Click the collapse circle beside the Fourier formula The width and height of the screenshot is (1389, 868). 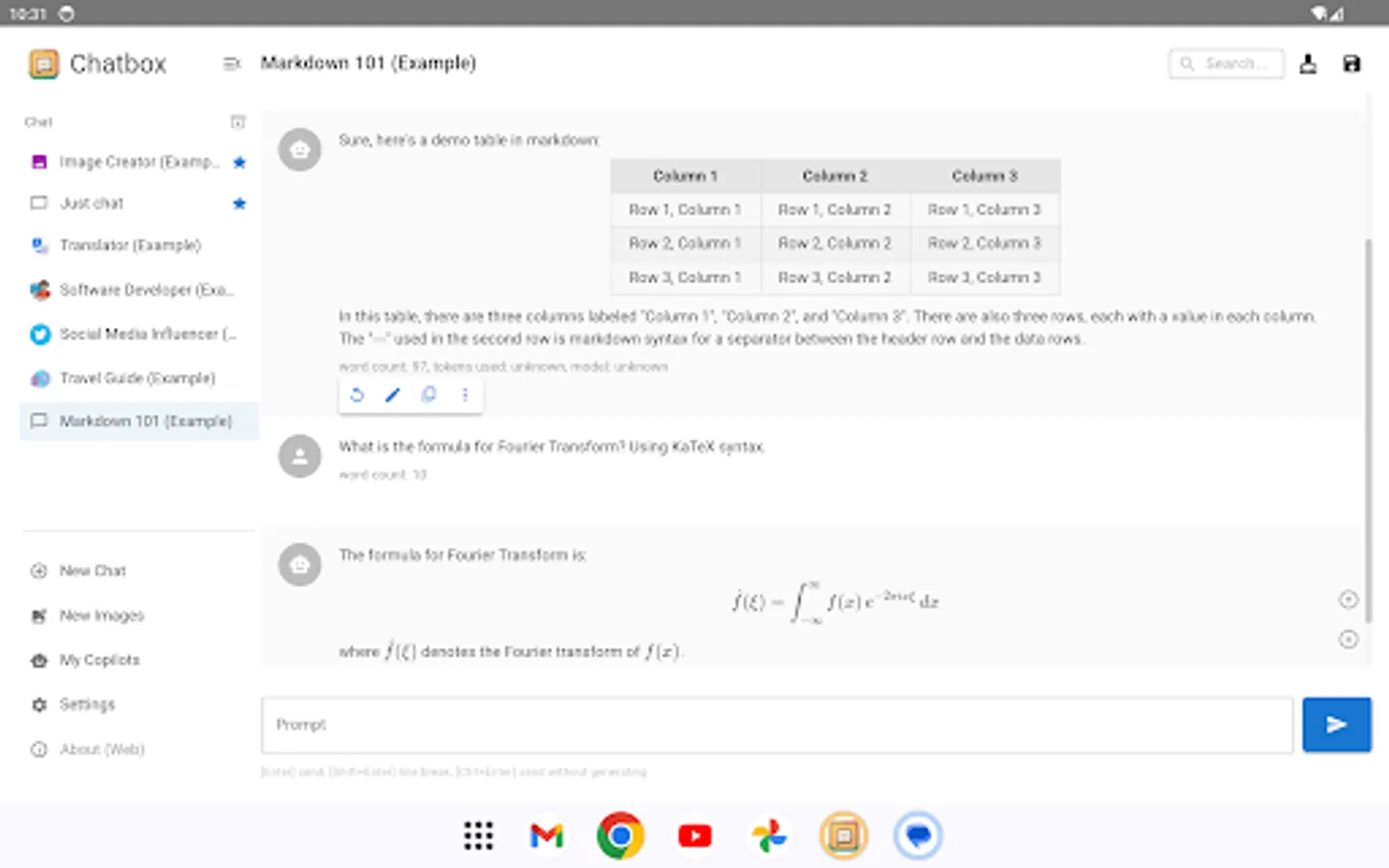pyautogui.click(x=1348, y=599)
